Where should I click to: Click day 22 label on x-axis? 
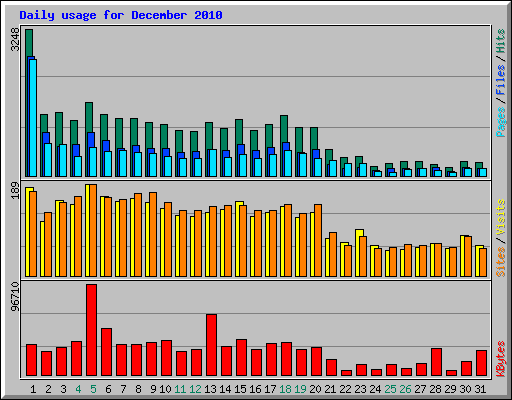click(345, 389)
